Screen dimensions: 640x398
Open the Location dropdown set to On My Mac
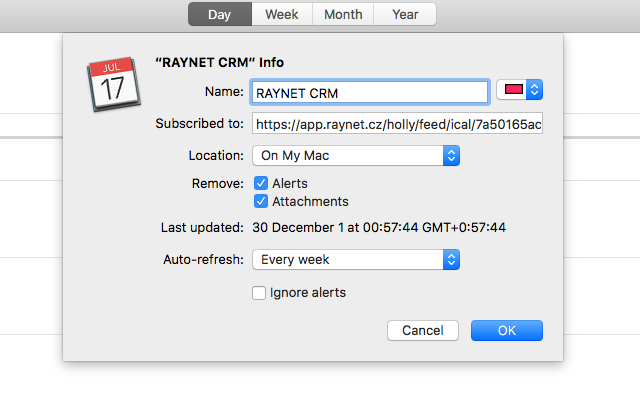(x=356, y=156)
